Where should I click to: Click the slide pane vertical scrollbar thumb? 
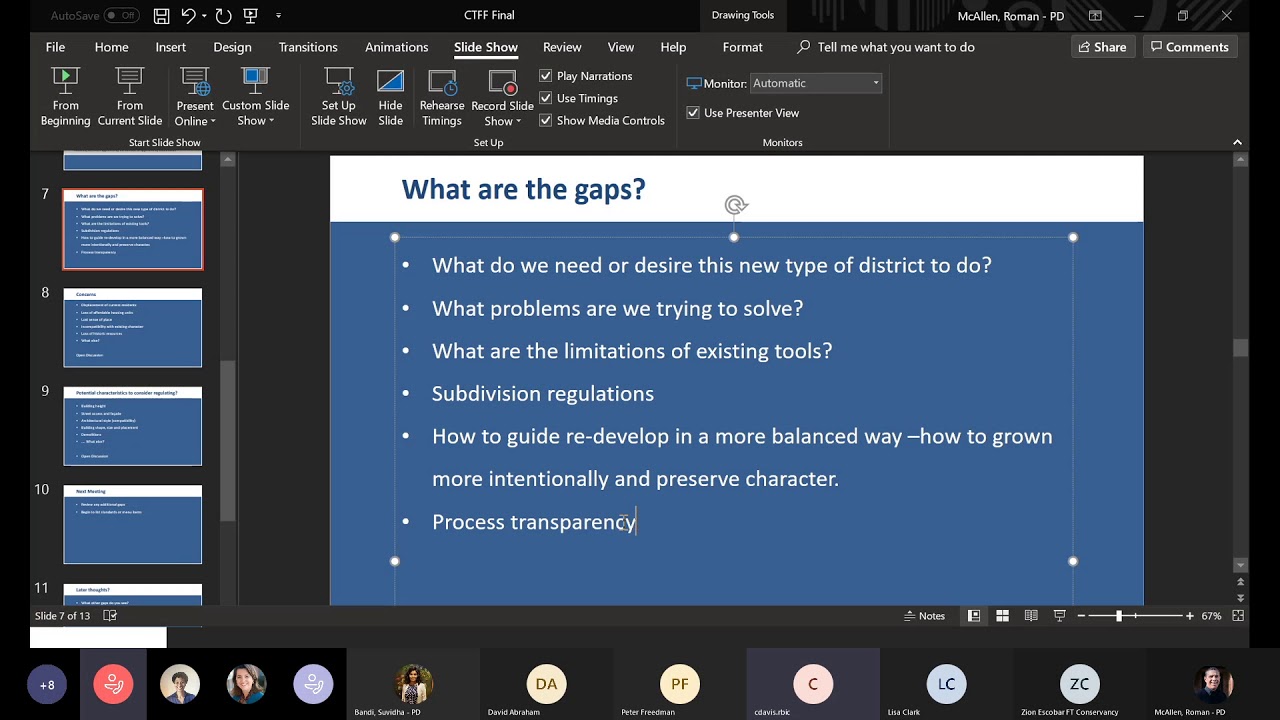1240,348
